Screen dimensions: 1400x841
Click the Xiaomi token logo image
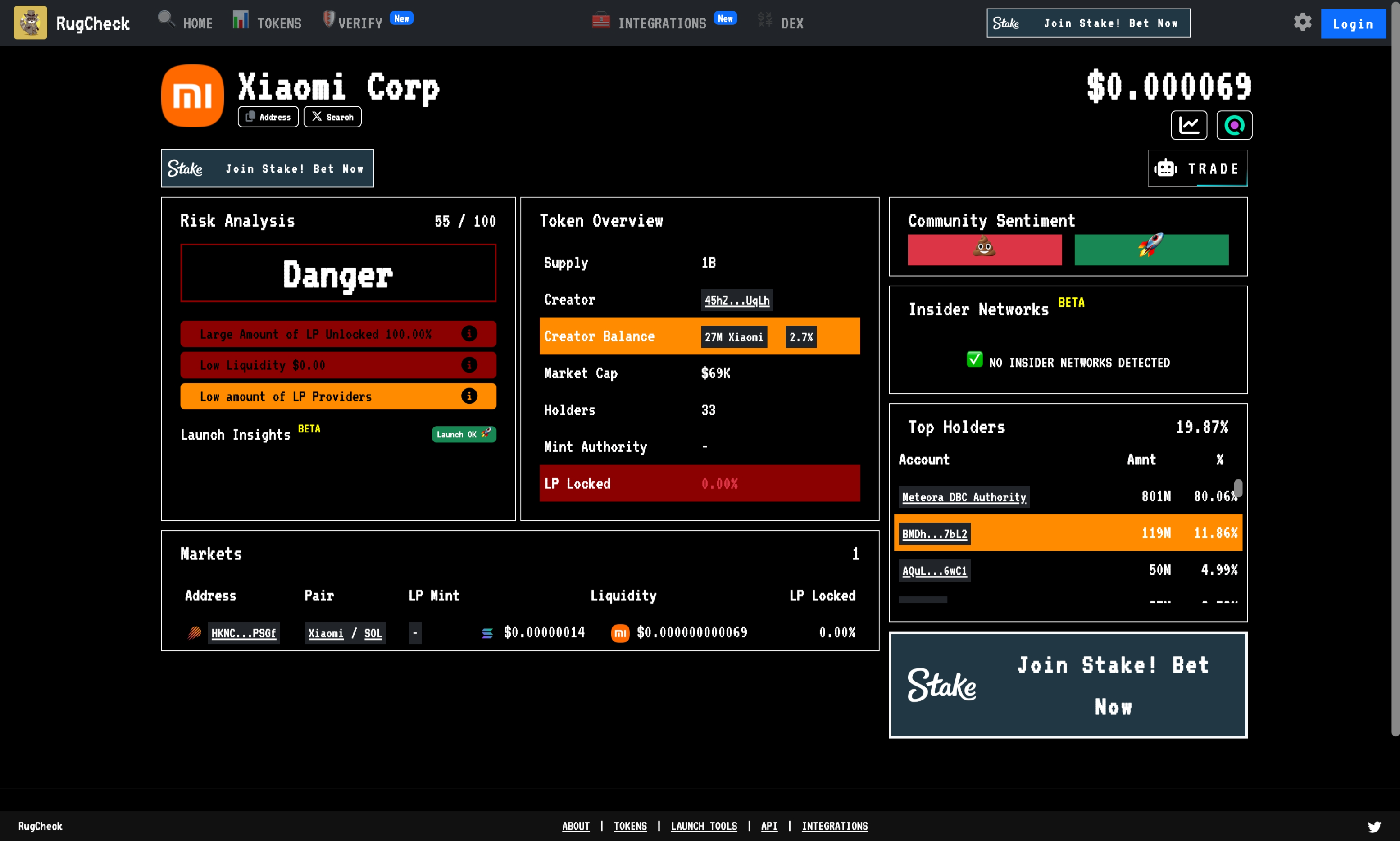point(192,96)
